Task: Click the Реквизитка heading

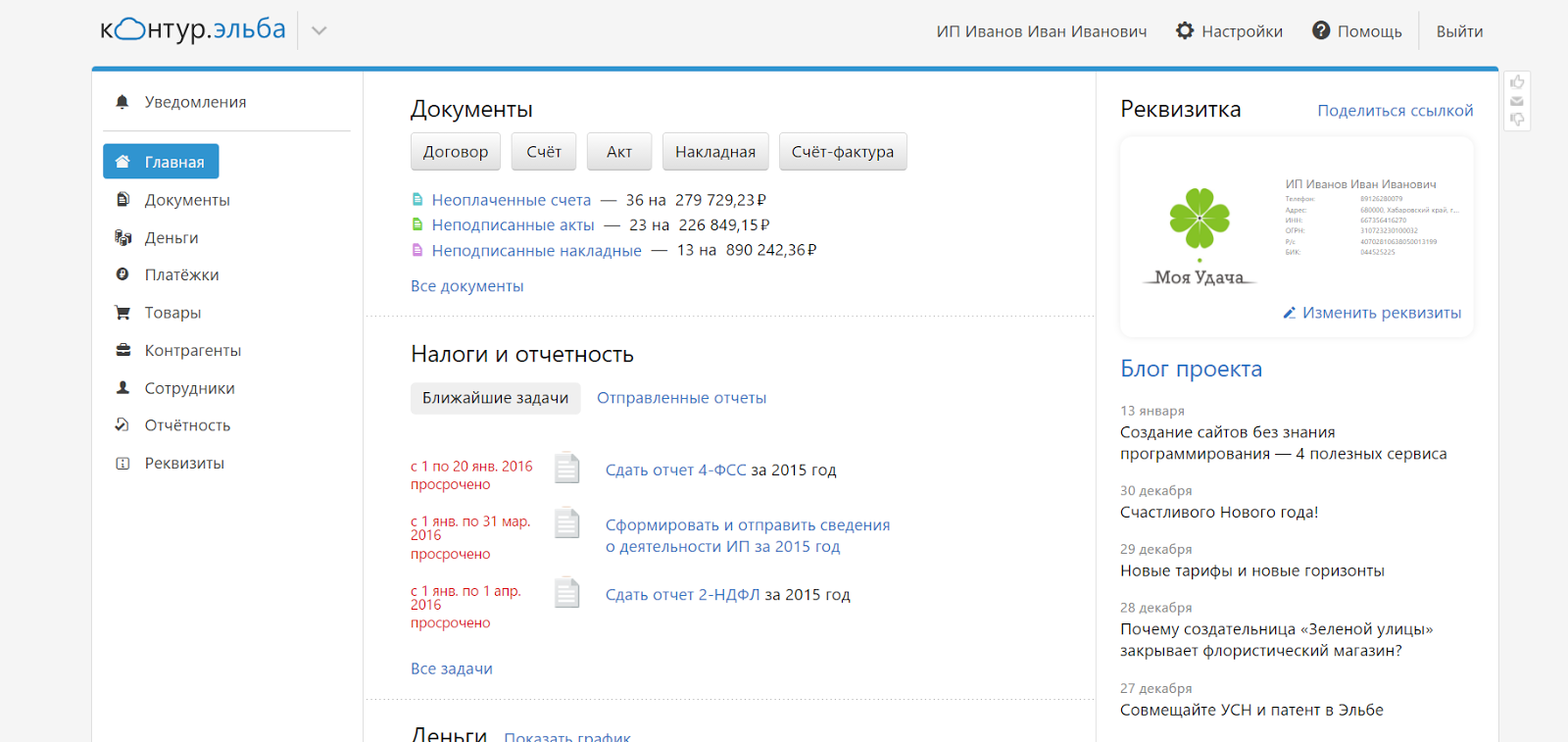Action: 1181,109
